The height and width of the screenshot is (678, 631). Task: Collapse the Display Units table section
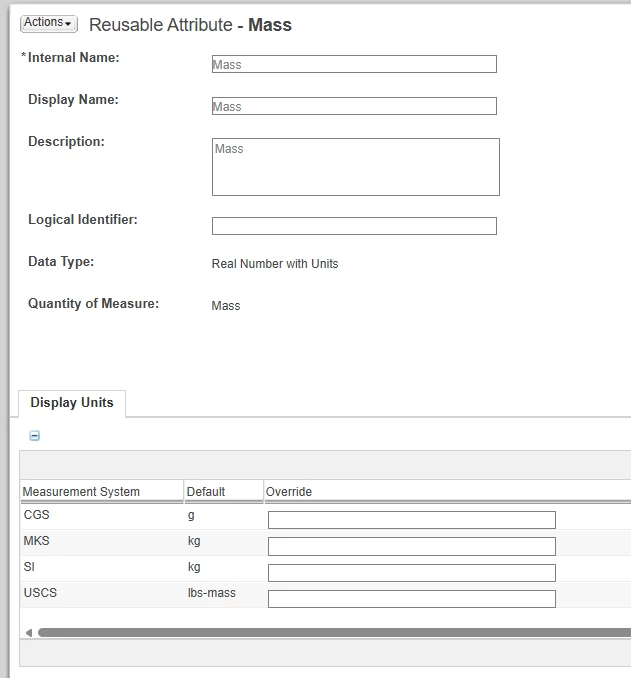click(35, 435)
